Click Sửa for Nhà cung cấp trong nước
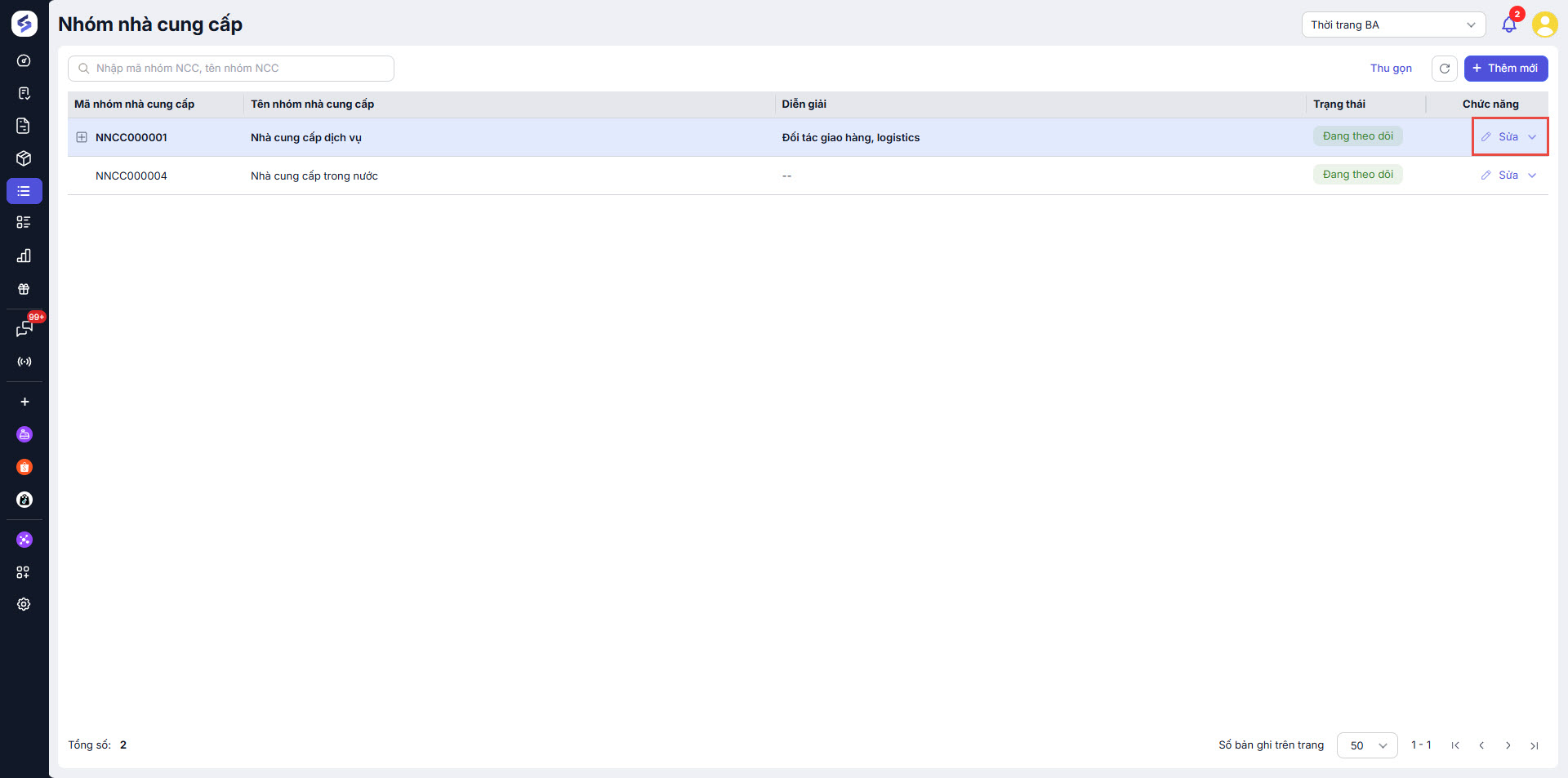The height and width of the screenshot is (778, 1568). (1508, 176)
